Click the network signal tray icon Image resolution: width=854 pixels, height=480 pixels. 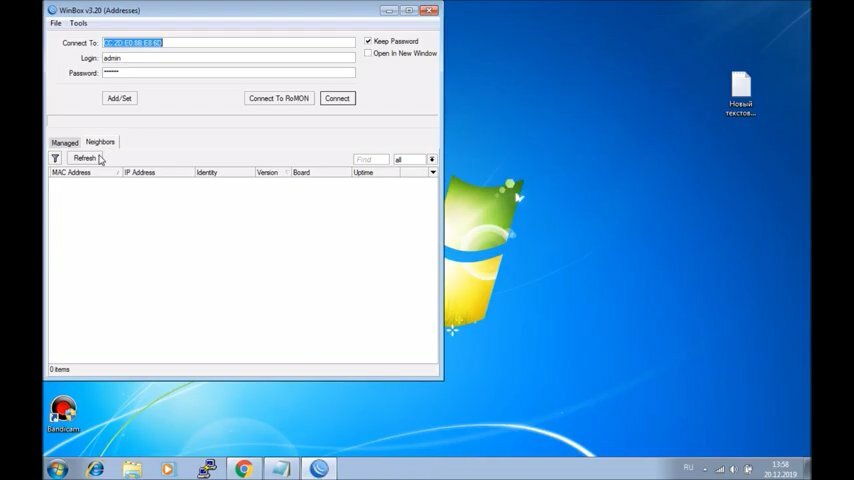pos(720,469)
